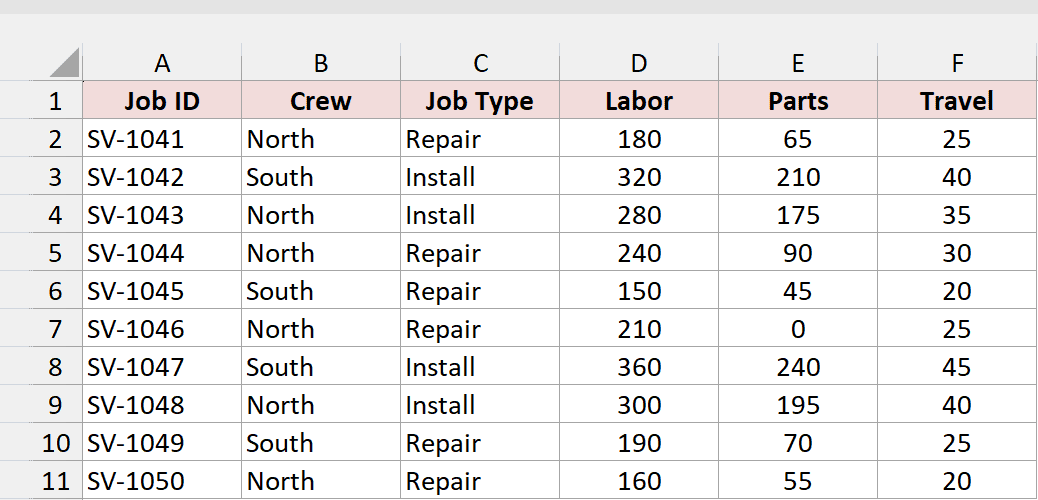Select cell containing SV-1046
Viewport: 1038px width, 500px height.
pos(162,328)
